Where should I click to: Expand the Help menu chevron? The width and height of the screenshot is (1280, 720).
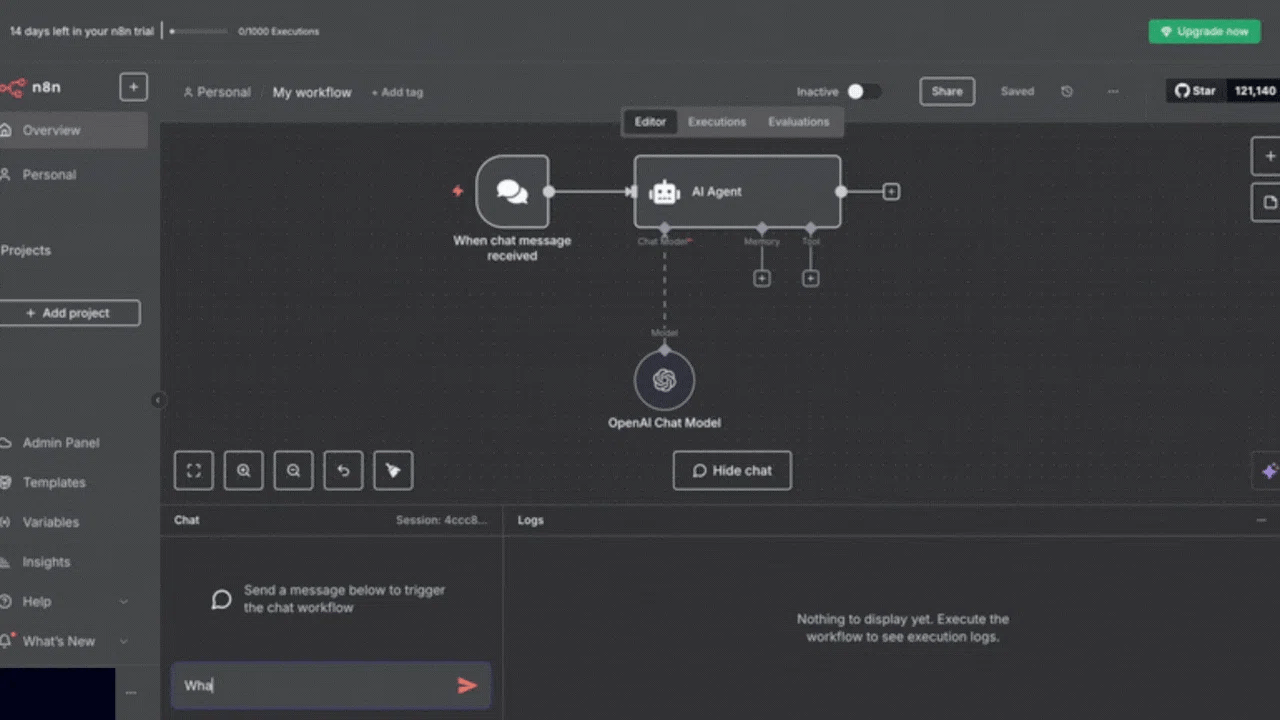click(x=124, y=602)
